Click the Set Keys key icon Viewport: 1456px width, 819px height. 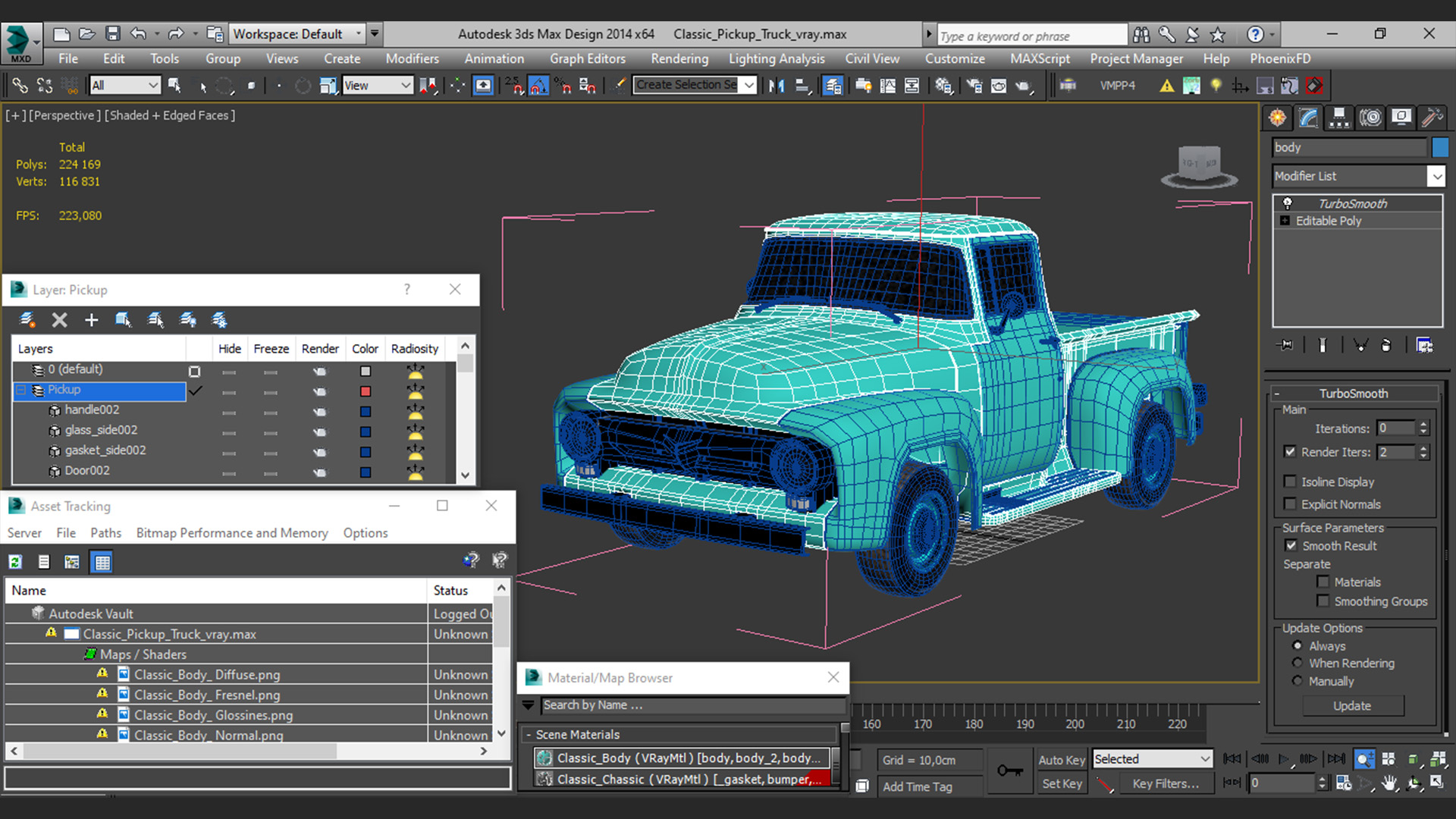[1009, 771]
